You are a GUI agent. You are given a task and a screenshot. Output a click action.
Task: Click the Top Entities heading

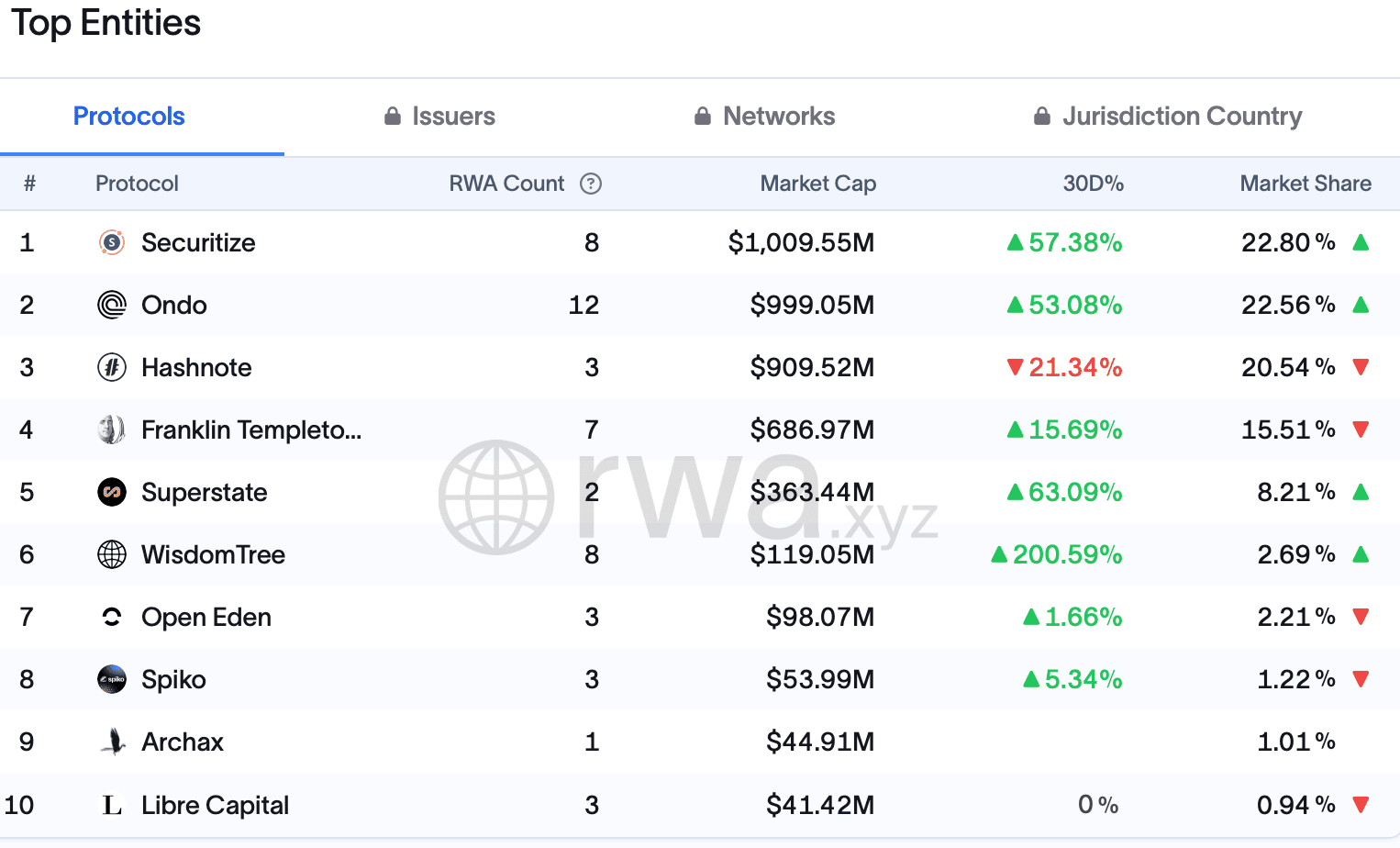[106, 23]
